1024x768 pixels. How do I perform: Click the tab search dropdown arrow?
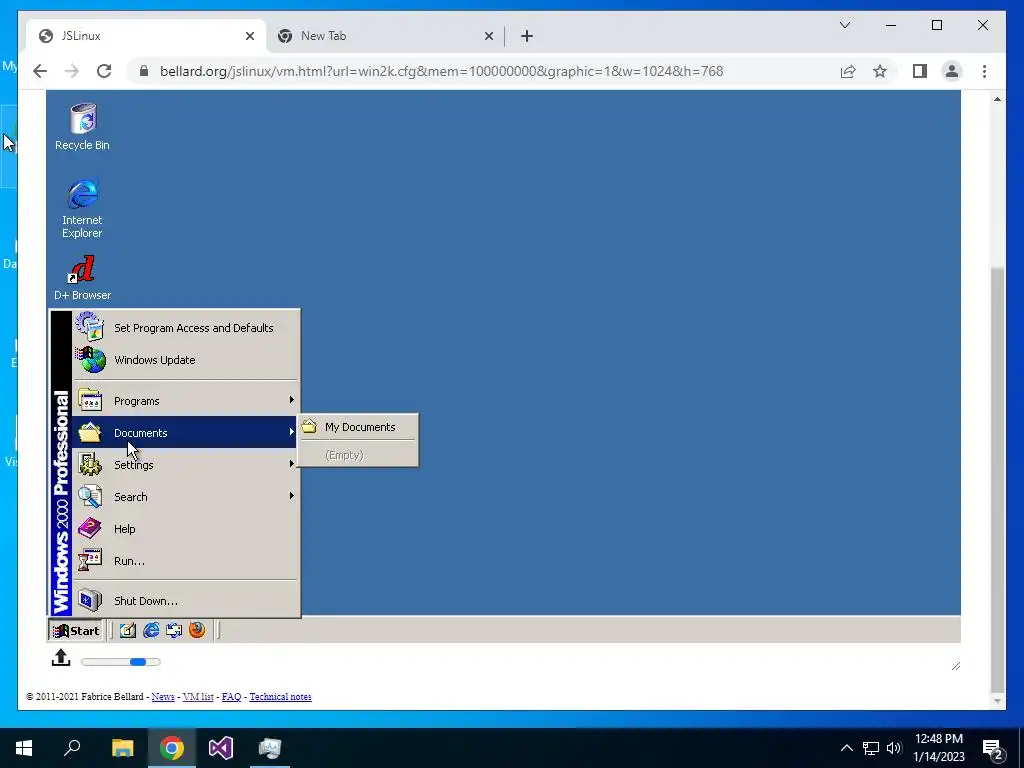coord(844,25)
